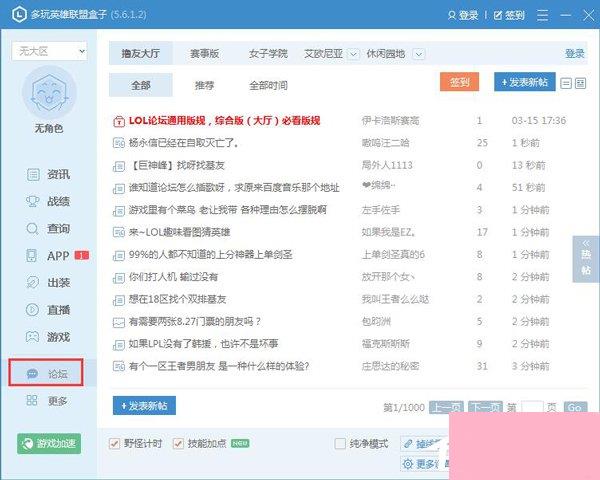Click the orange 签到 button
This screenshot has height=480, width=600.
click(x=460, y=82)
